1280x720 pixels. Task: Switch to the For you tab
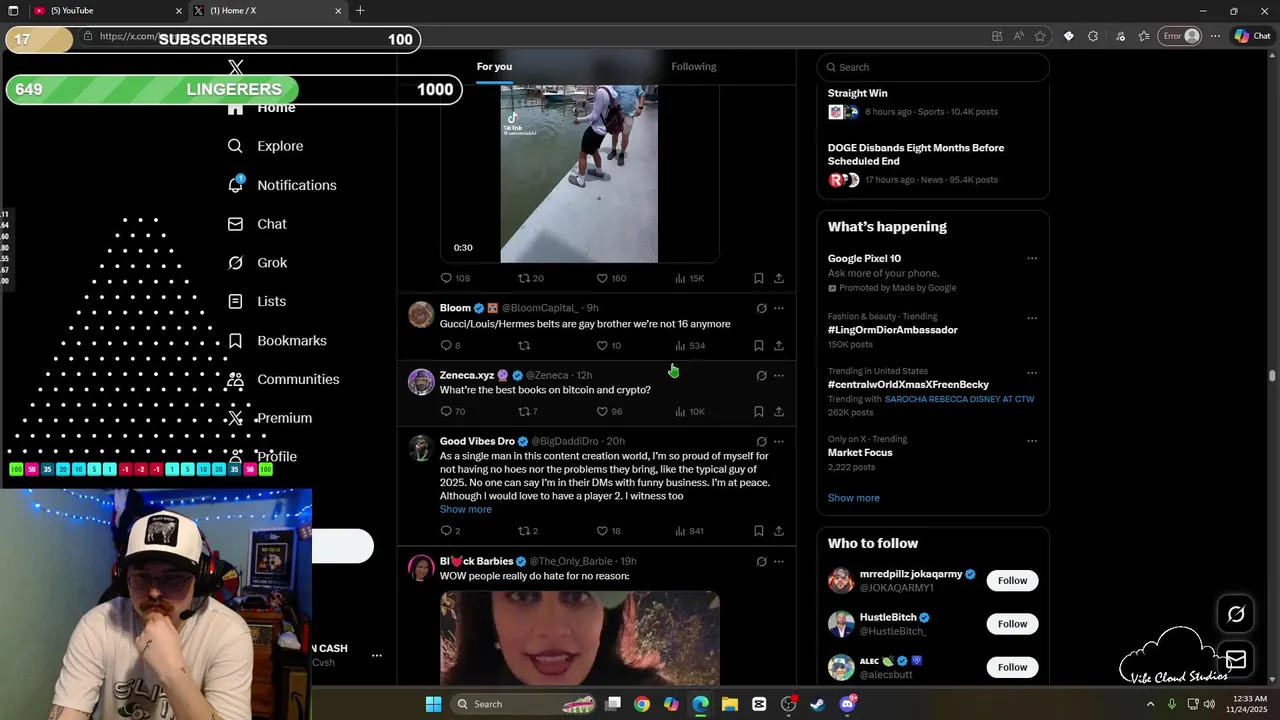pyautogui.click(x=494, y=67)
